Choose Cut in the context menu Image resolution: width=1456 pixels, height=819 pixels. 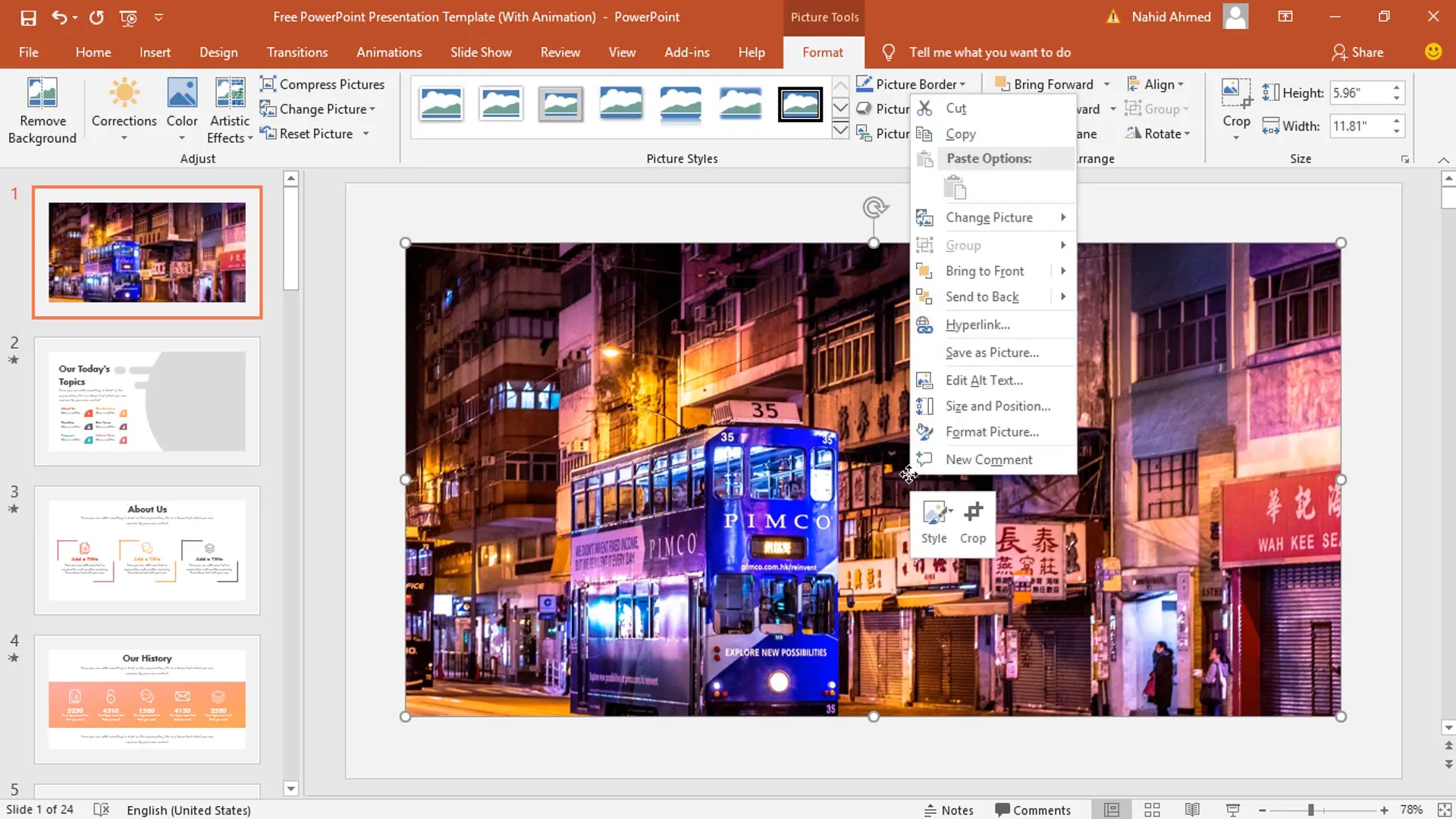[x=993, y=108]
